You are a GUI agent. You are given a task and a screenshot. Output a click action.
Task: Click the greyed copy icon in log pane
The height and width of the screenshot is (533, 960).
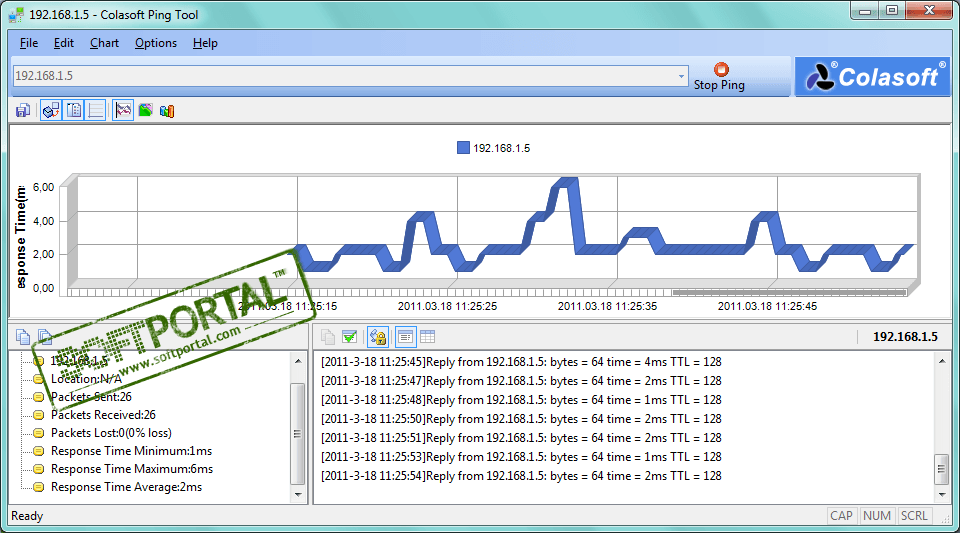(x=328, y=337)
